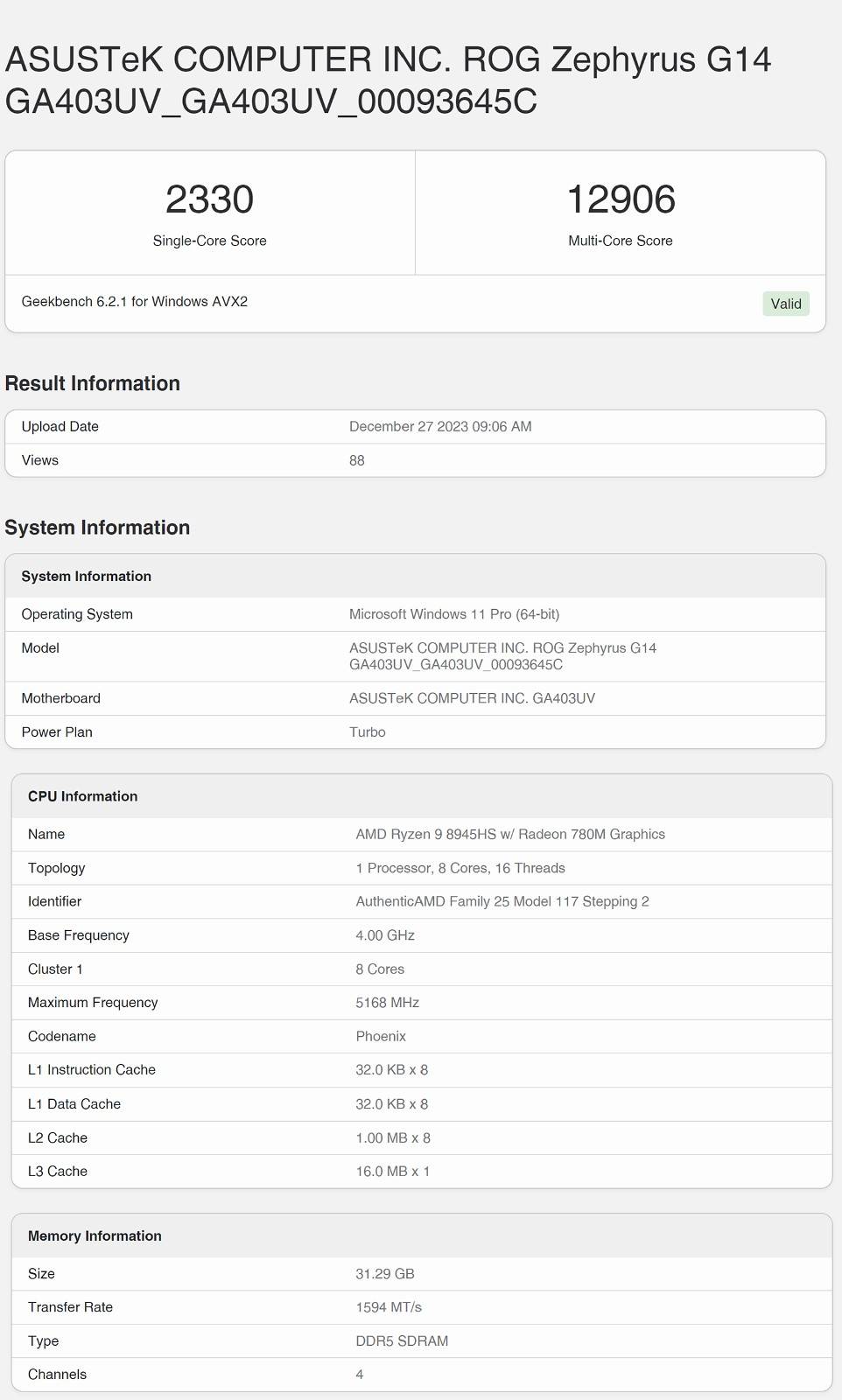Viewport: 842px width, 1400px height.
Task: Click the 'System Information' table header
Action: click(87, 577)
